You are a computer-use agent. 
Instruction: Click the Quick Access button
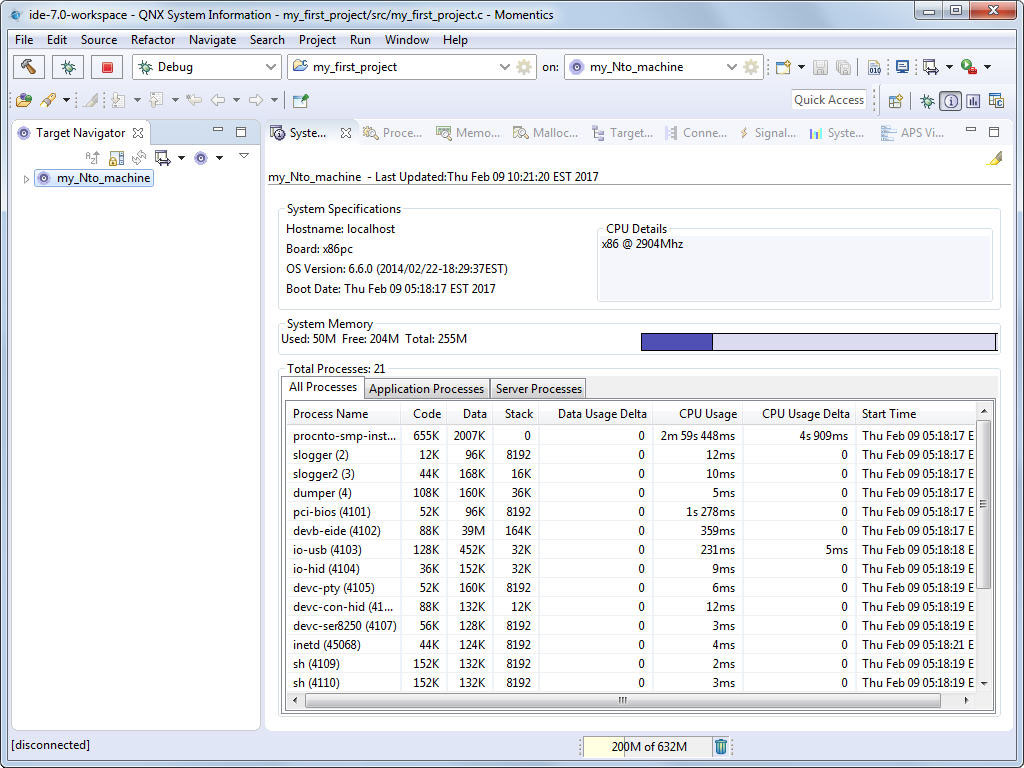coord(829,100)
